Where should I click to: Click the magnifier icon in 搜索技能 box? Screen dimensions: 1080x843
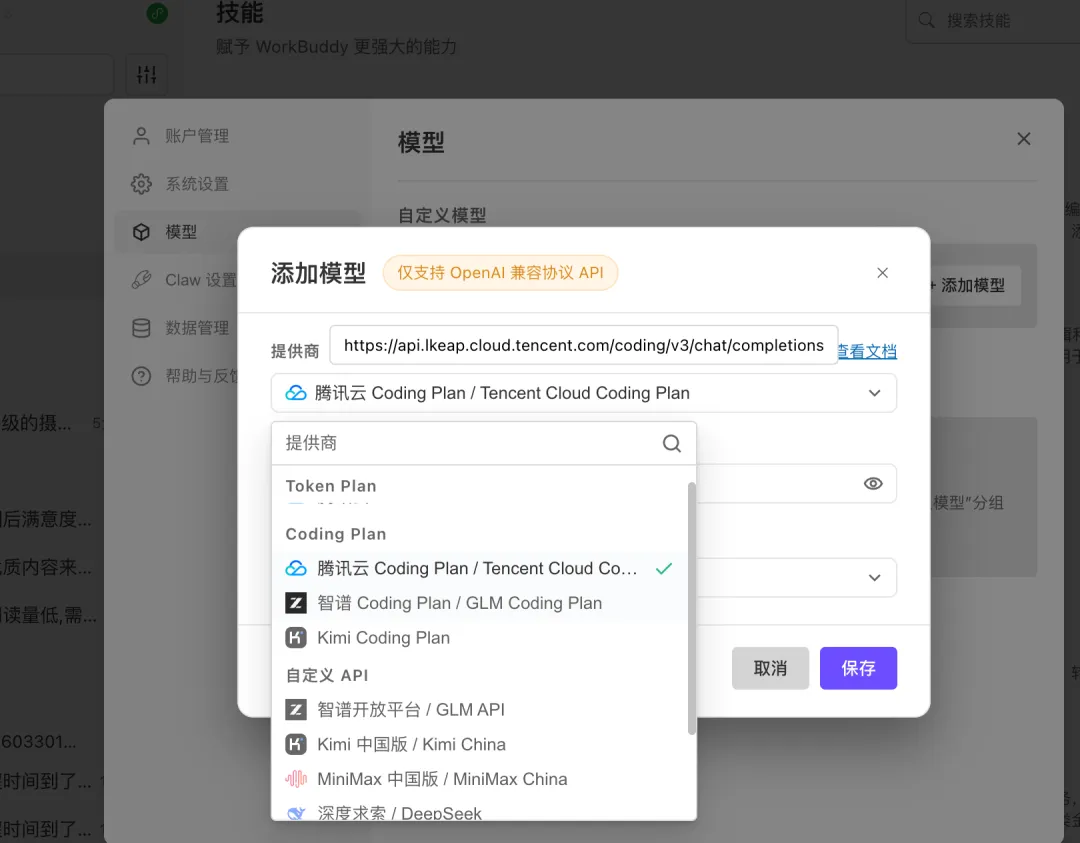pyautogui.click(x=926, y=21)
